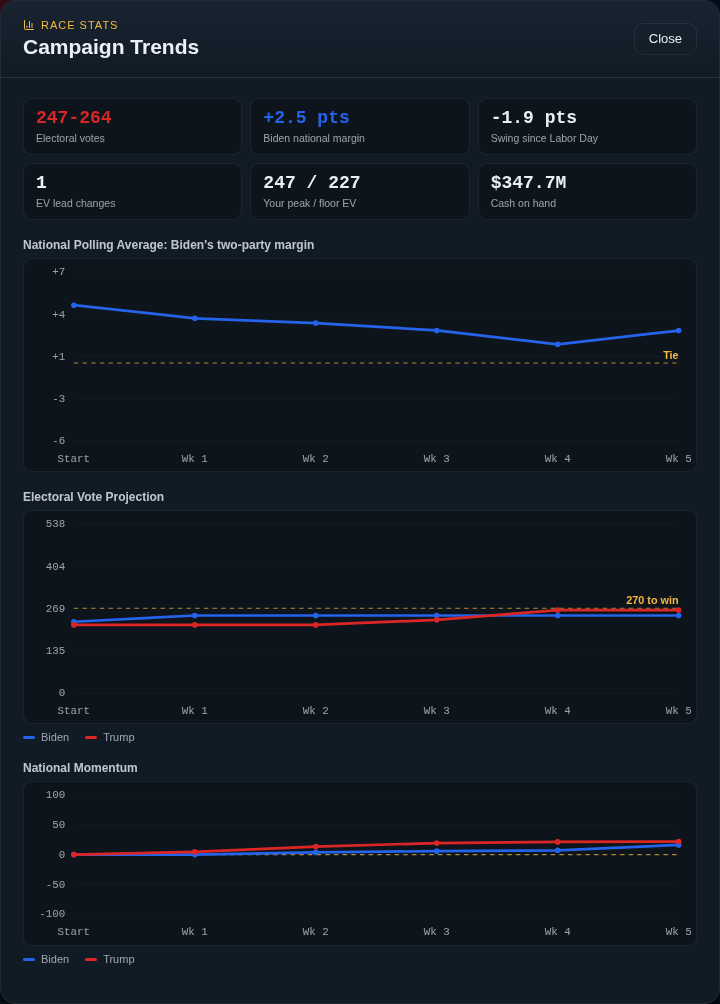Click Biden legend under National Momentum
Image resolution: width=720 pixels, height=1004 pixels.
tap(46, 959)
